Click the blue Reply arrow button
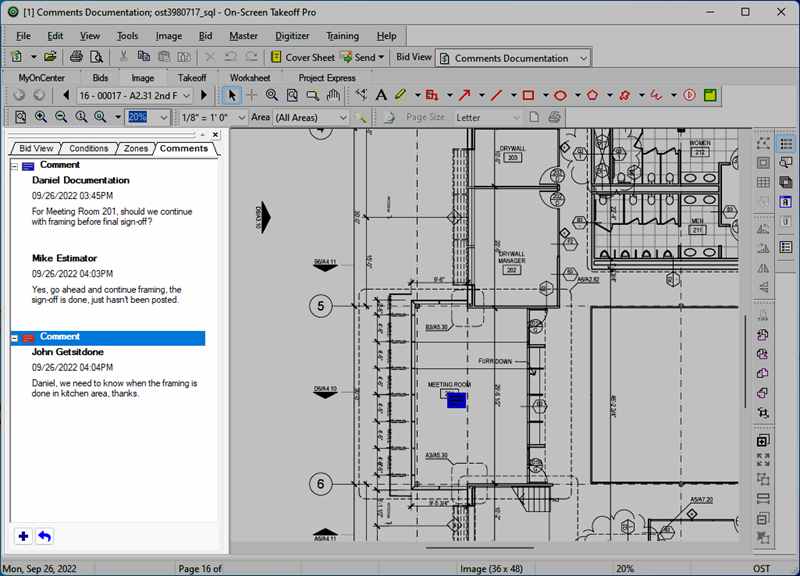 (45, 536)
